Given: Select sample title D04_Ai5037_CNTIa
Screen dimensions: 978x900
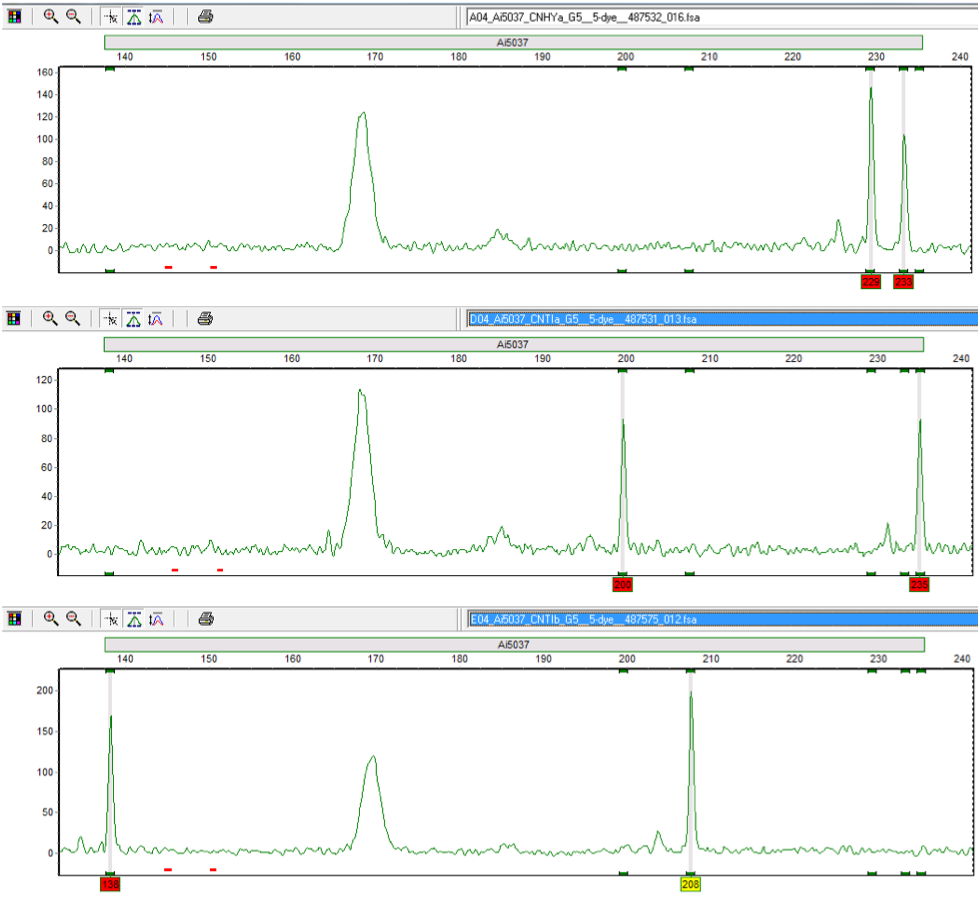Looking at the screenshot, I should click(720, 319).
